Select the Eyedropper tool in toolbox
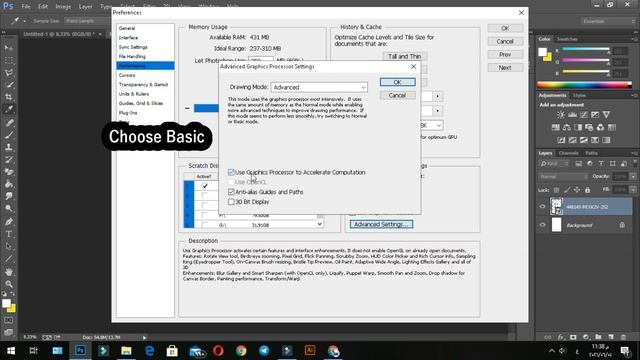 [x=9, y=109]
